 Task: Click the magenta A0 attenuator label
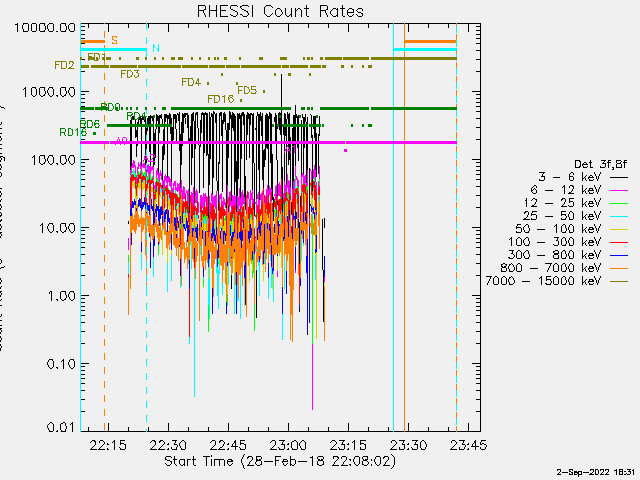(x=121, y=141)
